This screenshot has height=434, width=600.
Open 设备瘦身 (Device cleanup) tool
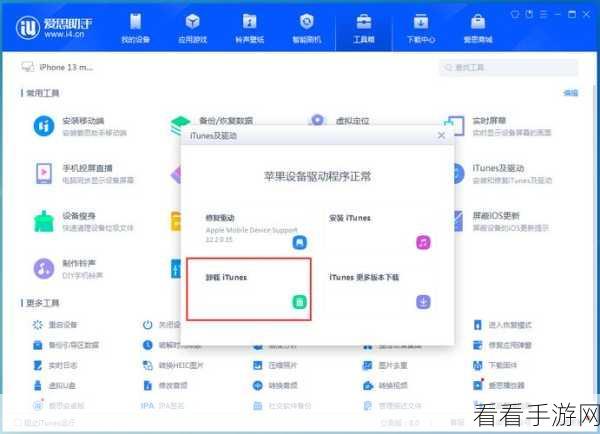point(83,221)
